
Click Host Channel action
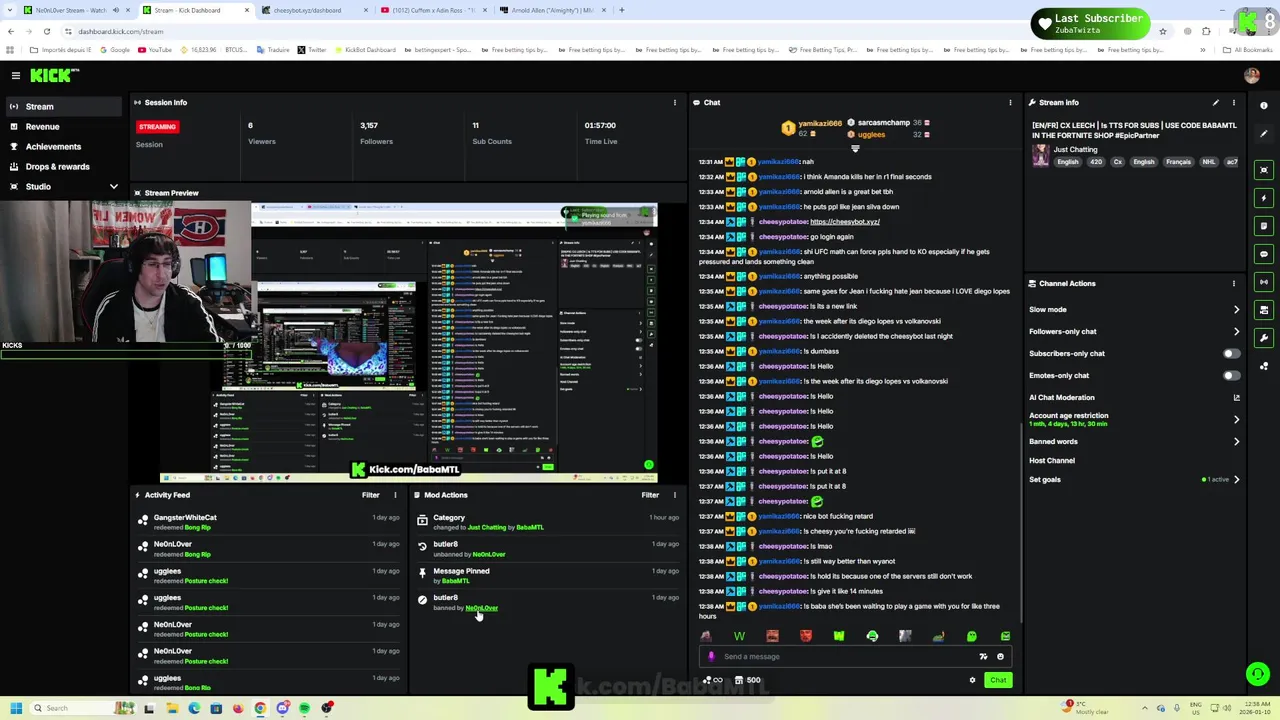point(1052,460)
